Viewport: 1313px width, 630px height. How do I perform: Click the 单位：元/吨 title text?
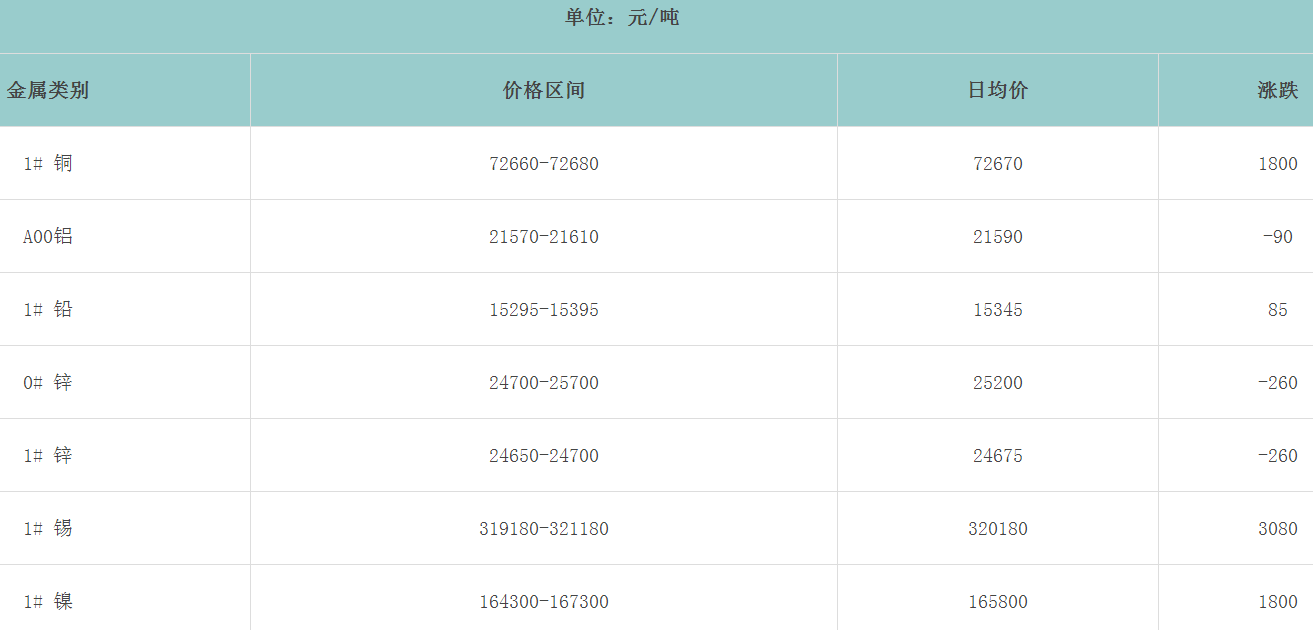[x=622, y=17]
